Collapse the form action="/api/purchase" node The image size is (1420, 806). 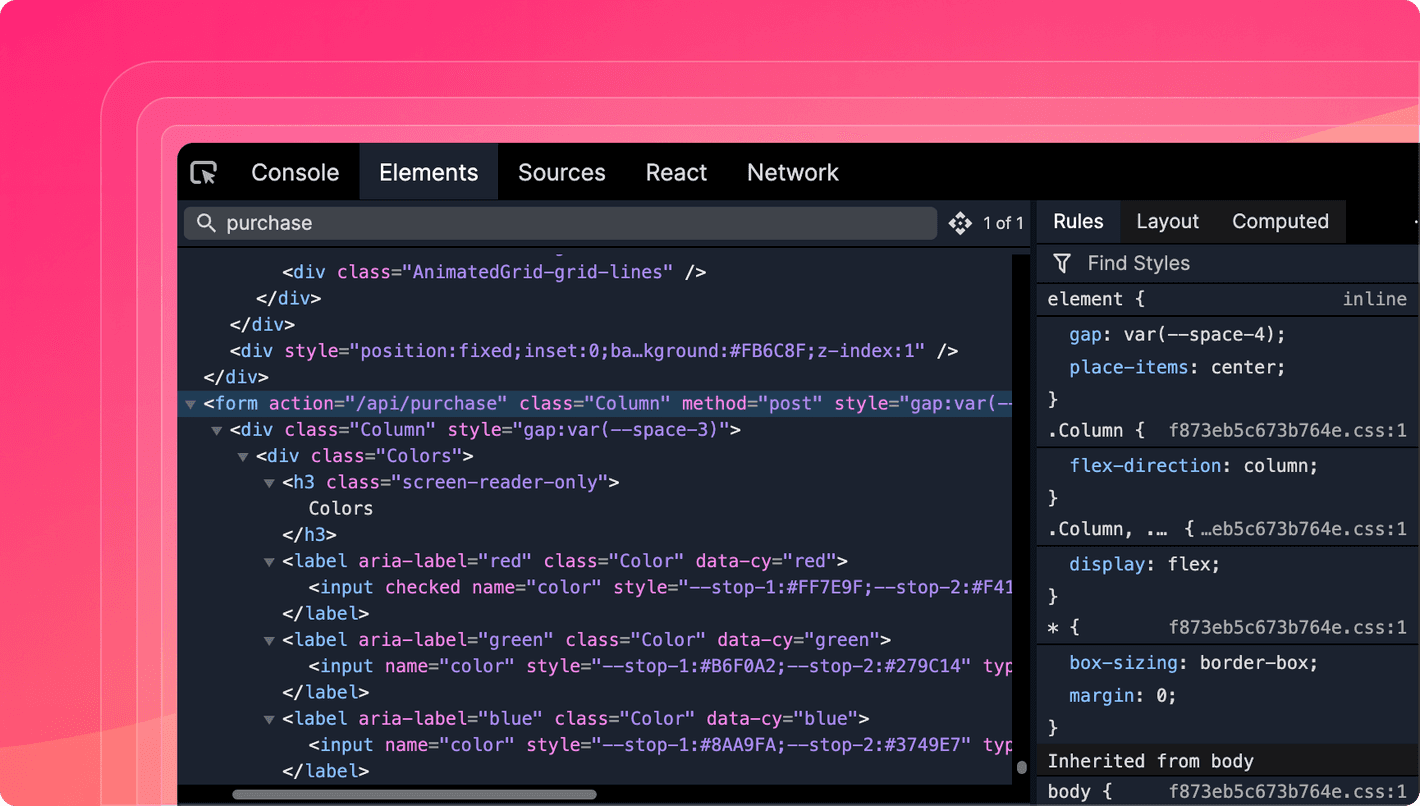190,404
